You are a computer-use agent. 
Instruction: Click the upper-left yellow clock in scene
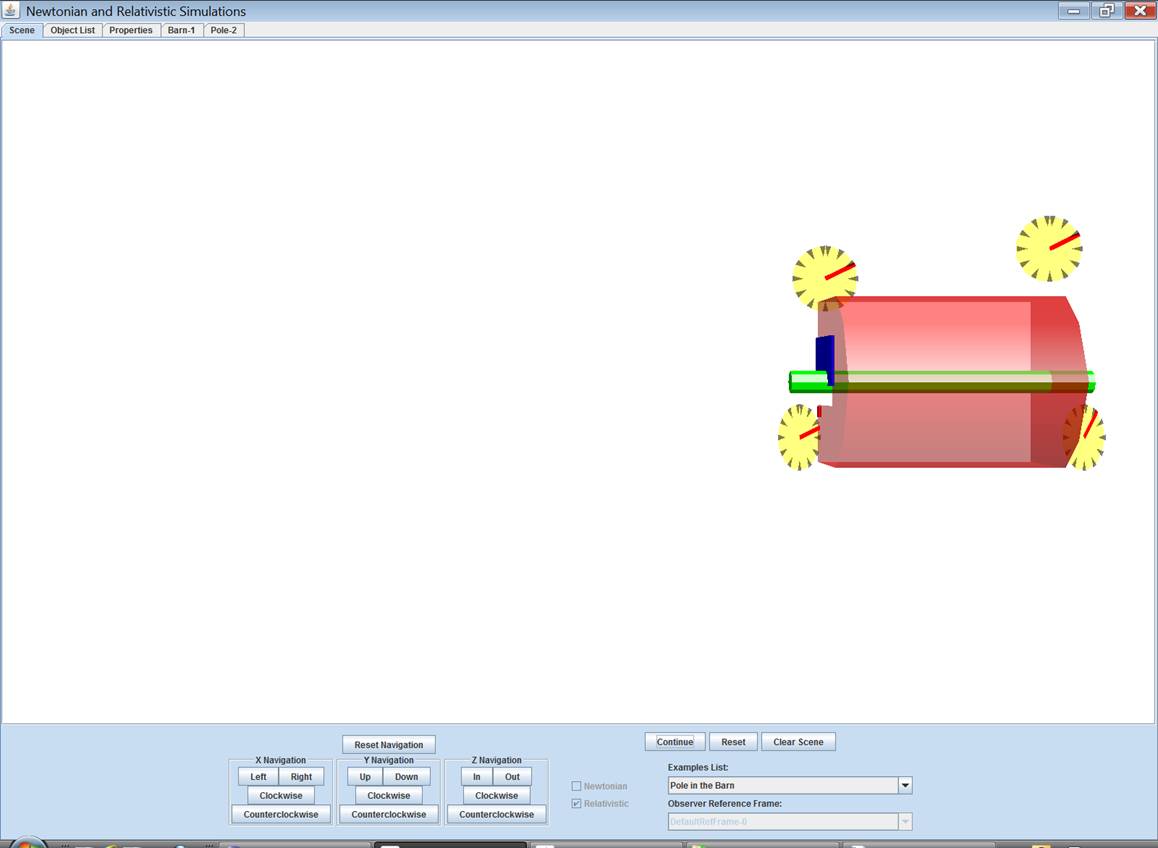(x=824, y=276)
